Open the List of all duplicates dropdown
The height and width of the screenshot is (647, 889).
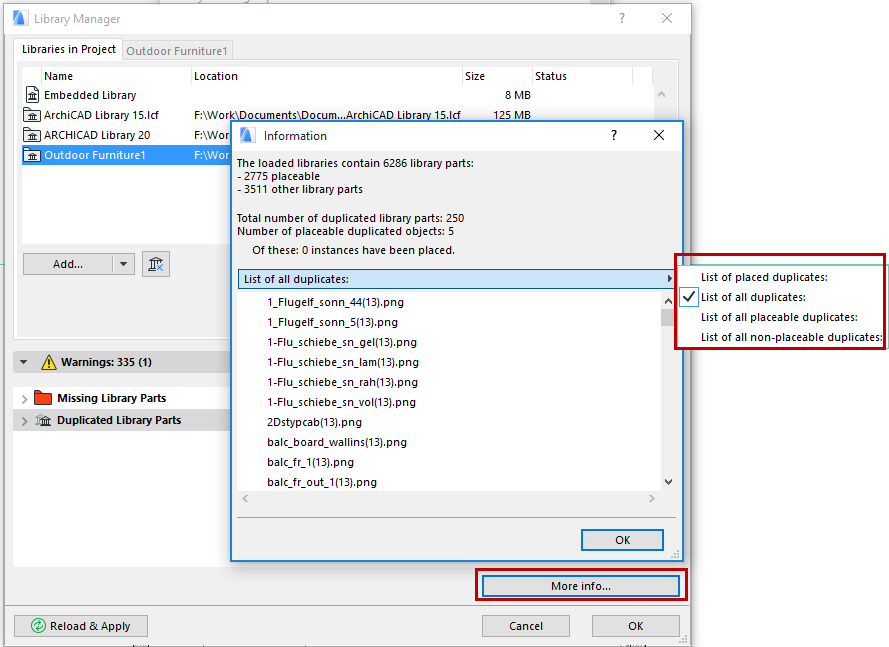pos(456,279)
